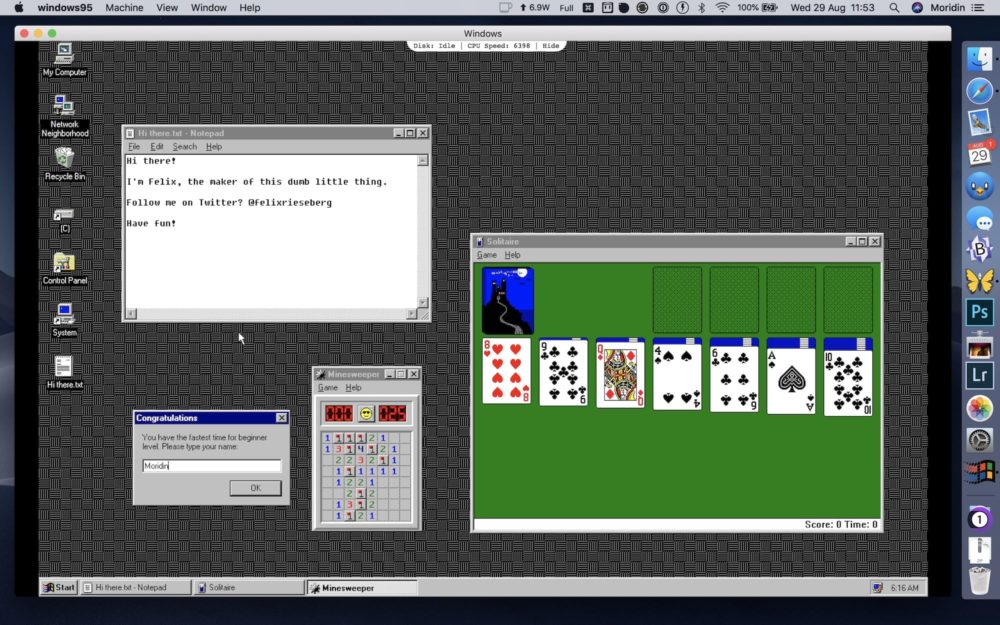Open Notification Center list icon in menu bar
This screenshot has height=625, width=1000.
977,8
